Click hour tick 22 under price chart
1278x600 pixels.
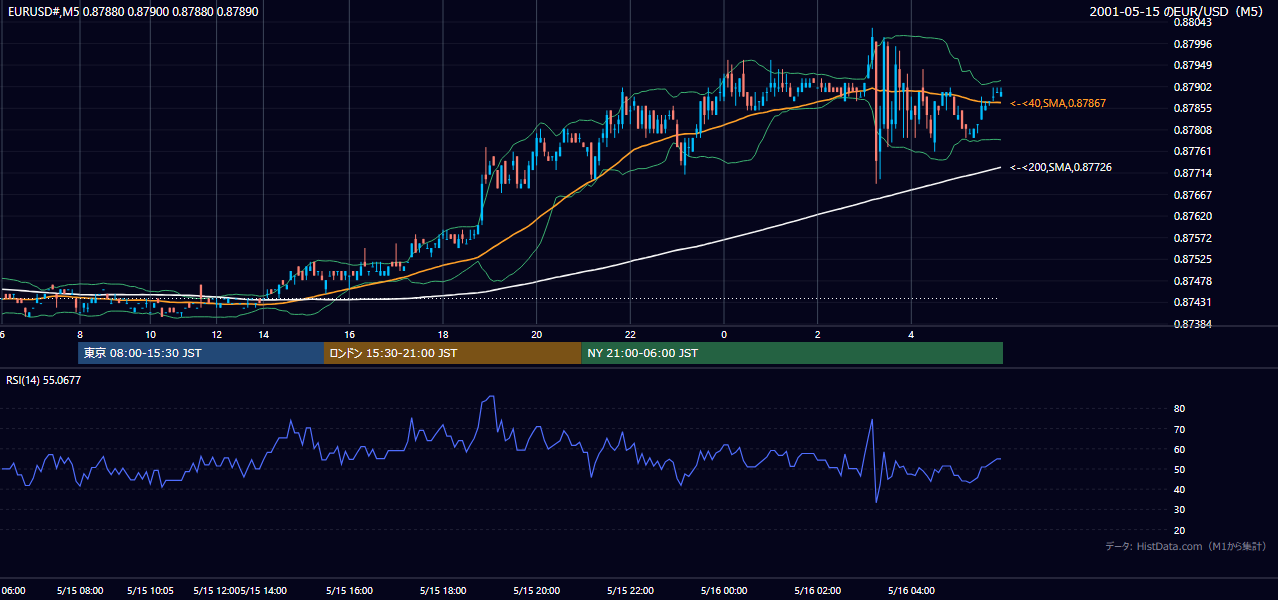[x=630, y=334]
